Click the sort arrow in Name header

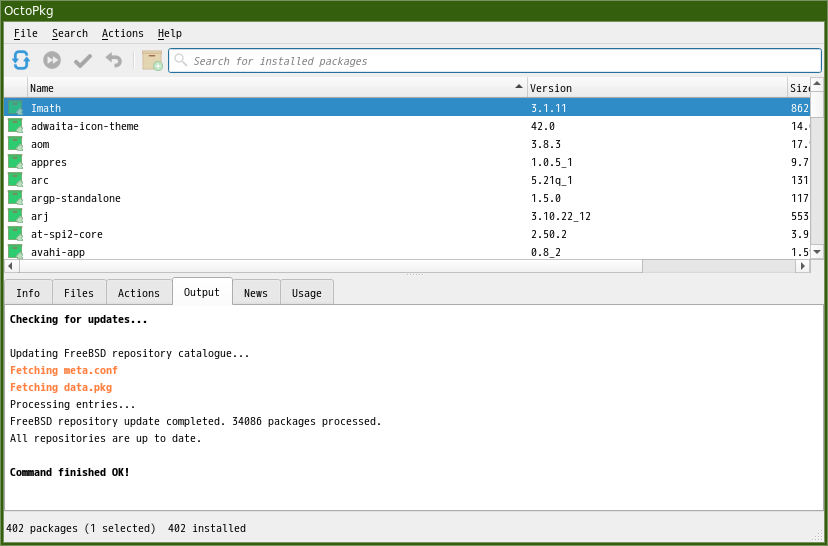pos(519,87)
